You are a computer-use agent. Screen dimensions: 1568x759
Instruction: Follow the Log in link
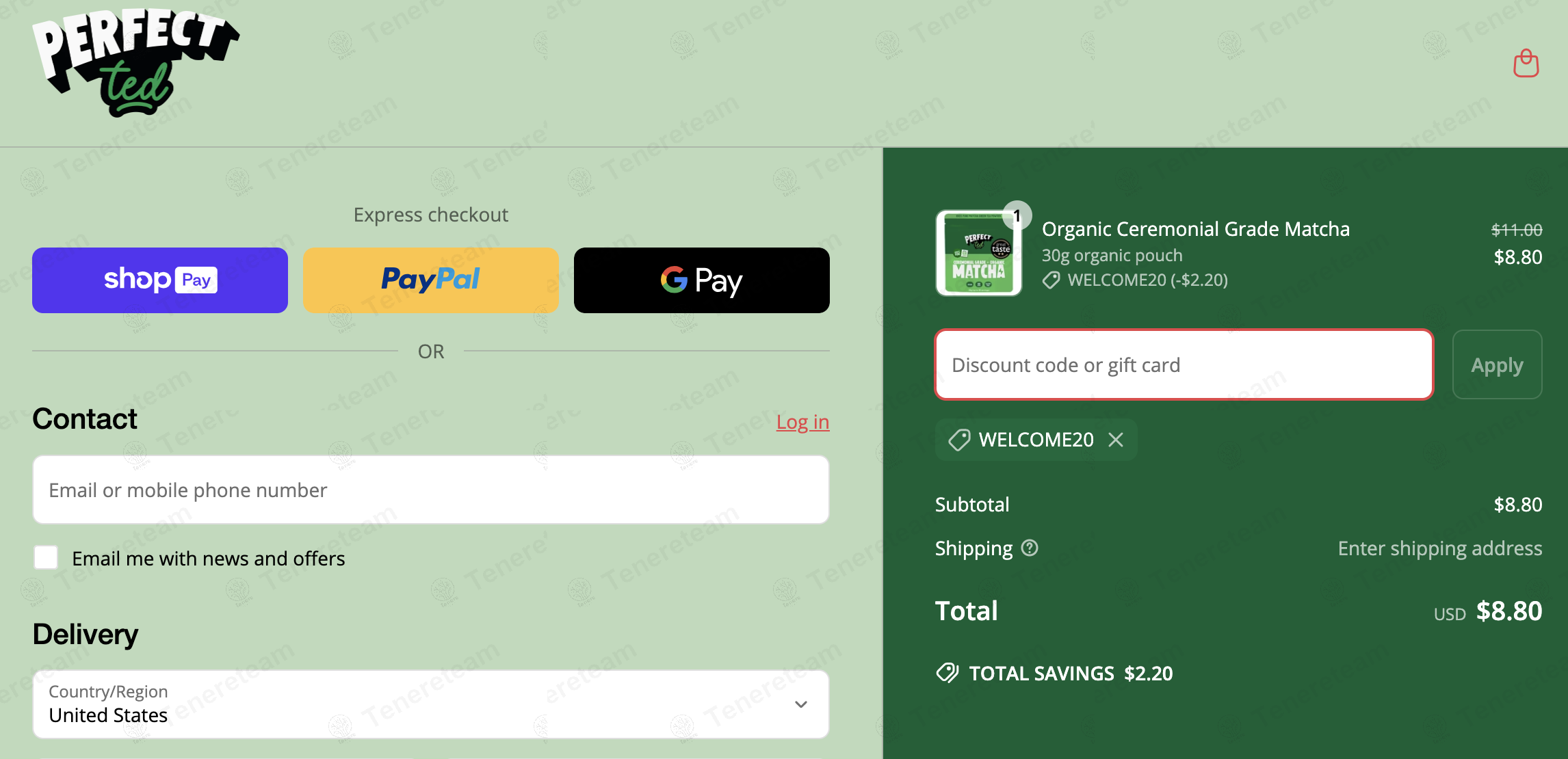pyautogui.click(x=802, y=423)
